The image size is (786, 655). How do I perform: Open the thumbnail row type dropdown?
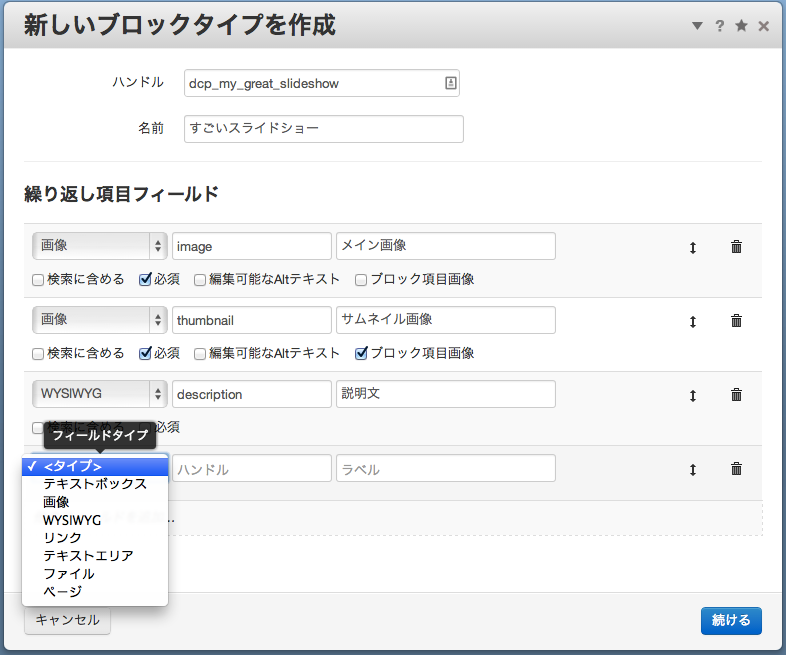[x=99, y=320]
